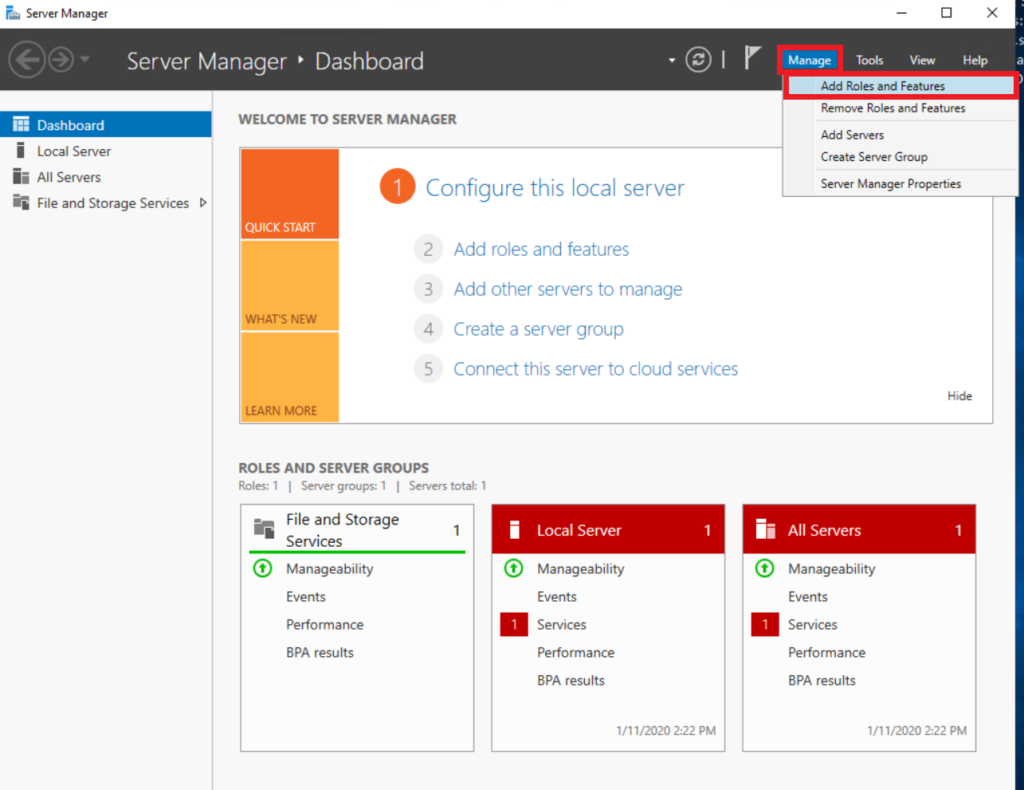Screen dimensions: 1024x790
Task: Choose Add Servers from Manage menu
Action: point(852,135)
